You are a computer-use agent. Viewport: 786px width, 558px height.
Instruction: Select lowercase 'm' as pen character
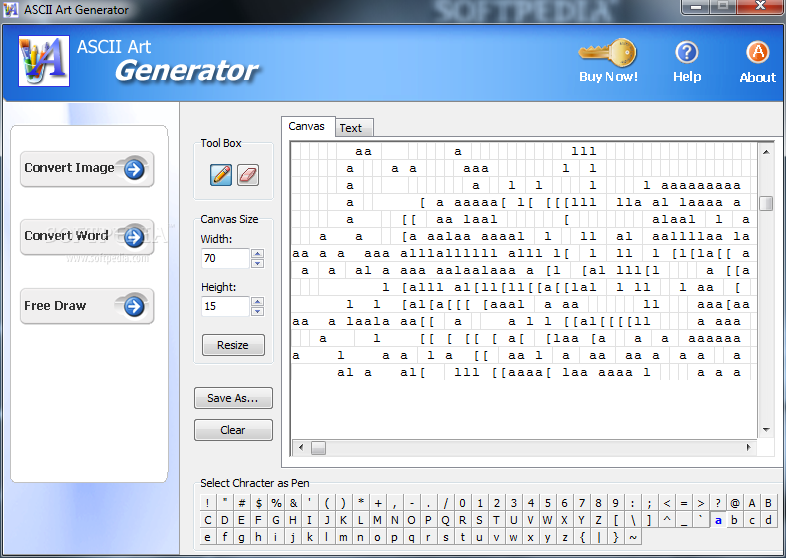(343, 537)
